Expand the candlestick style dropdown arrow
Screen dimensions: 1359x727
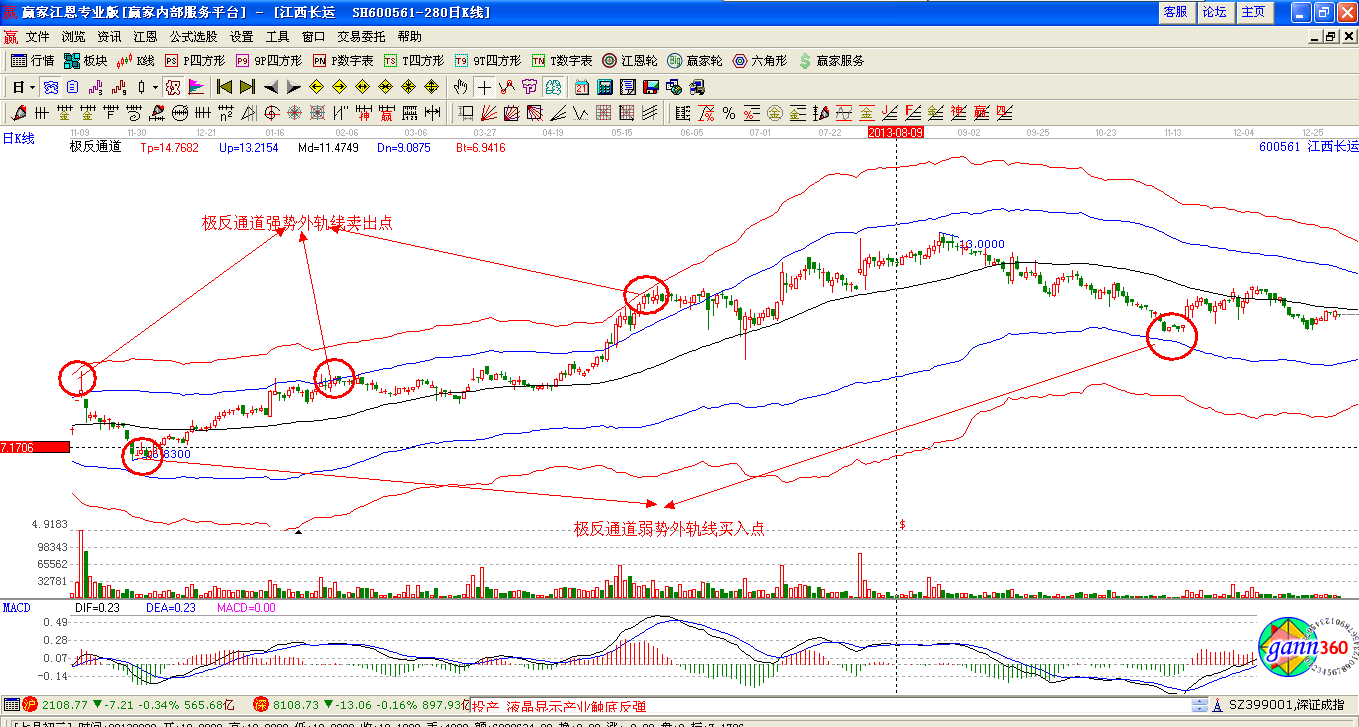click(x=155, y=87)
